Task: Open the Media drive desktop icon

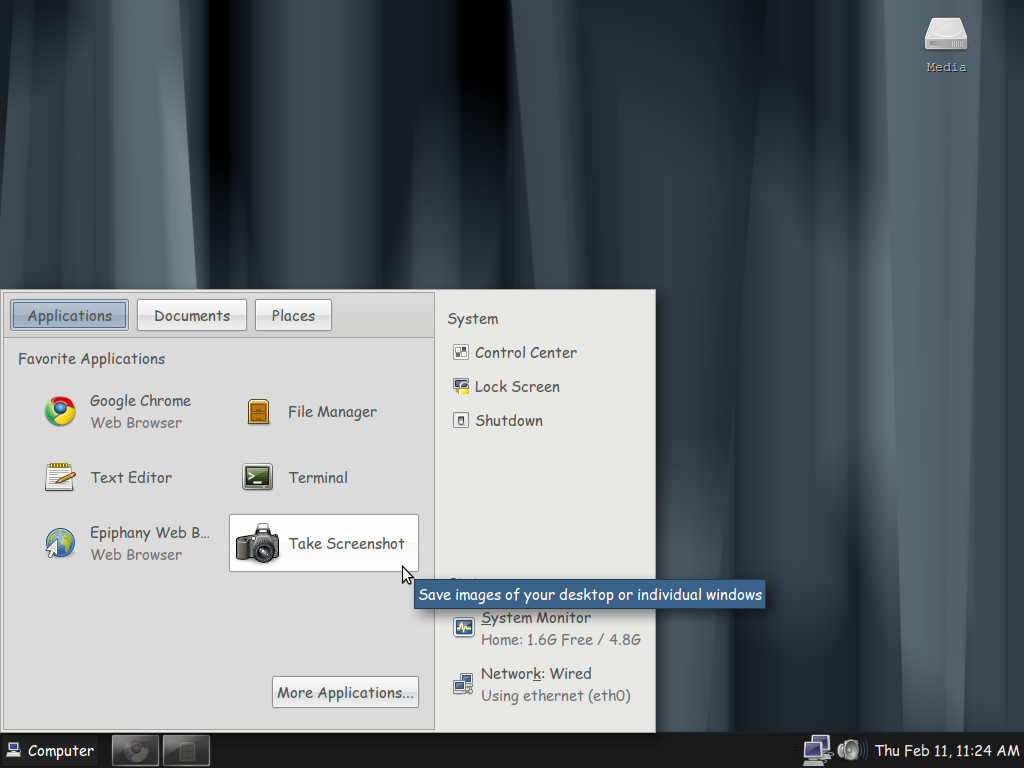Action: pyautogui.click(x=946, y=34)
